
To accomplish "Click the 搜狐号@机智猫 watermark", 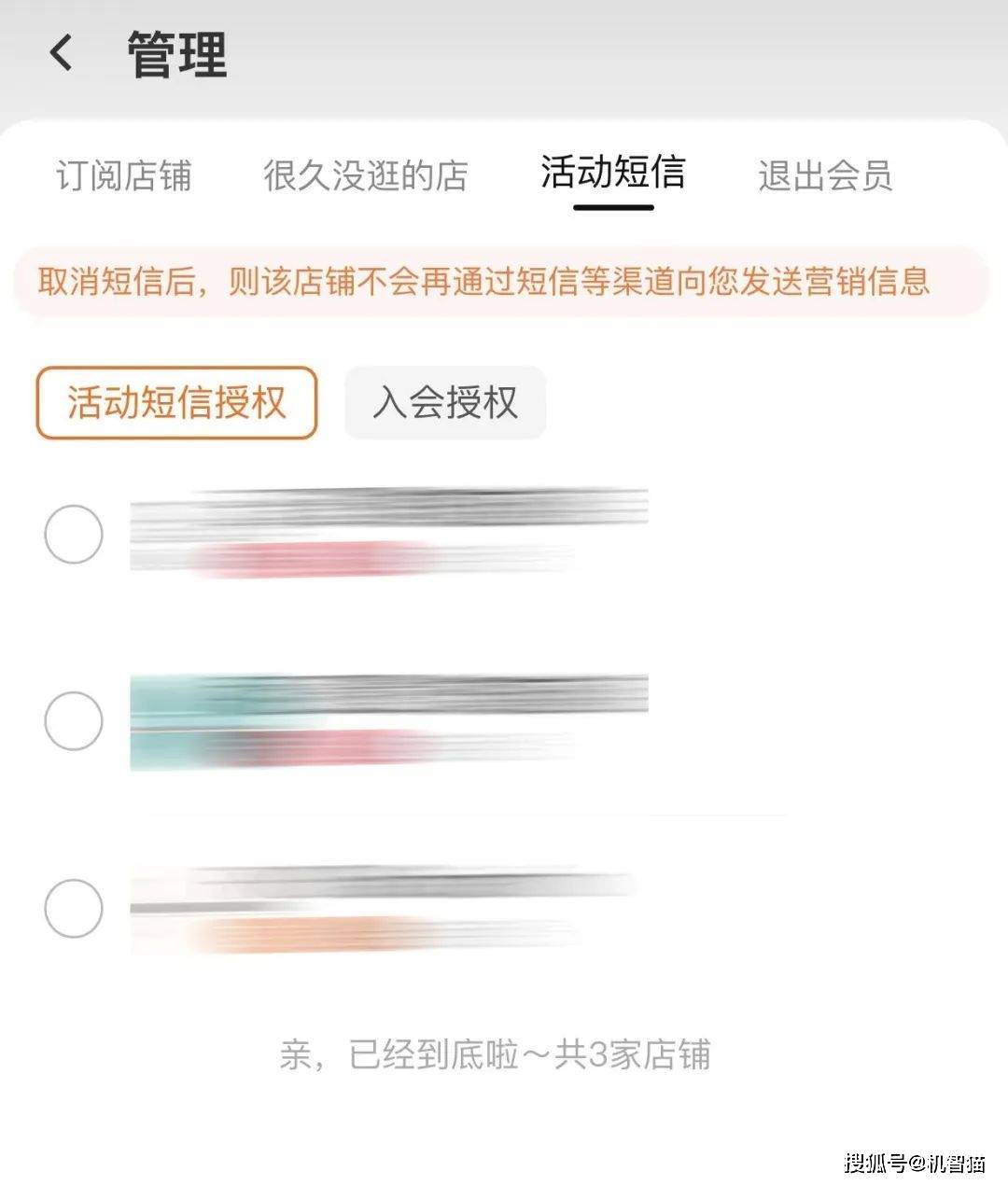I will [x=915, y=1163].
